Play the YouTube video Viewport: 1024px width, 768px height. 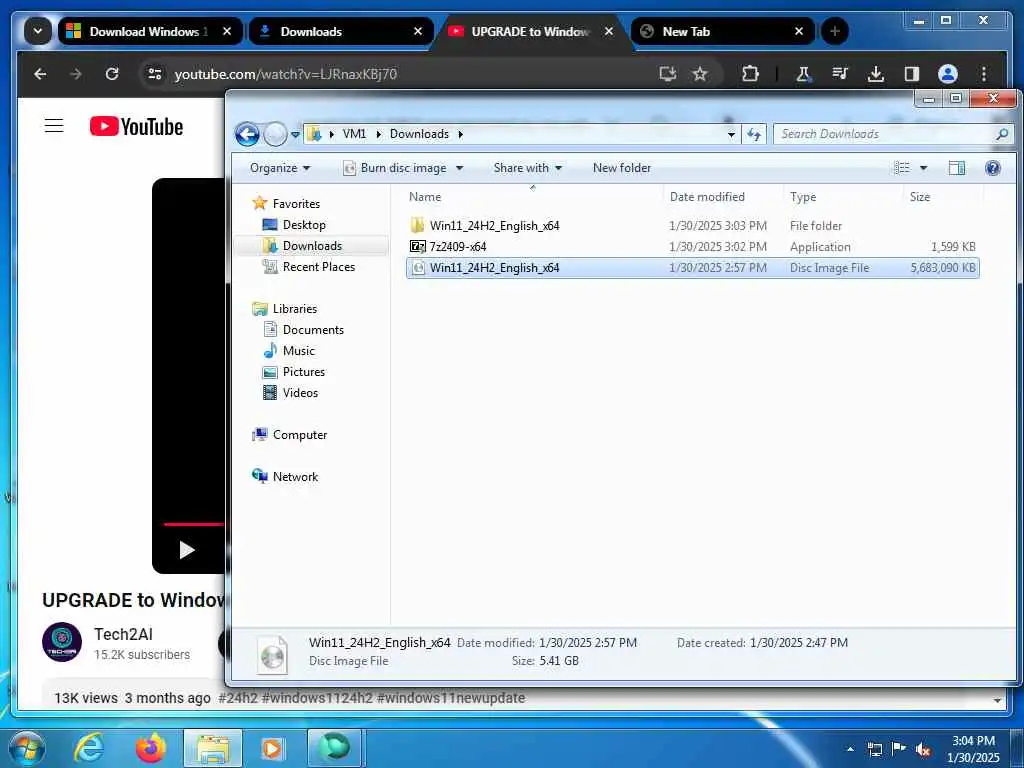(187, 550)
